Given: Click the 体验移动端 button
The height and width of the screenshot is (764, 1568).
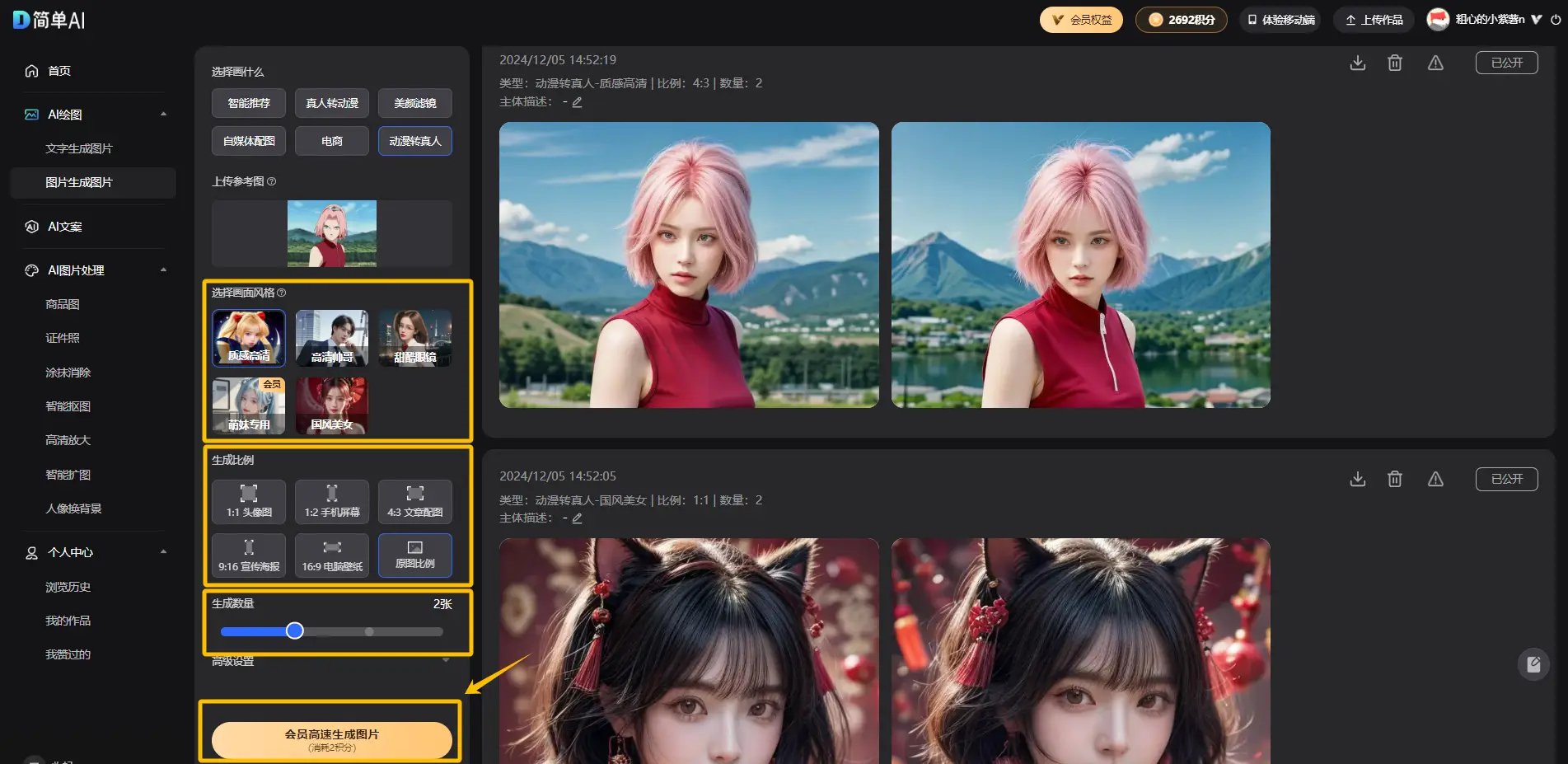Looking at the screenshot, I should point(1280,20).
